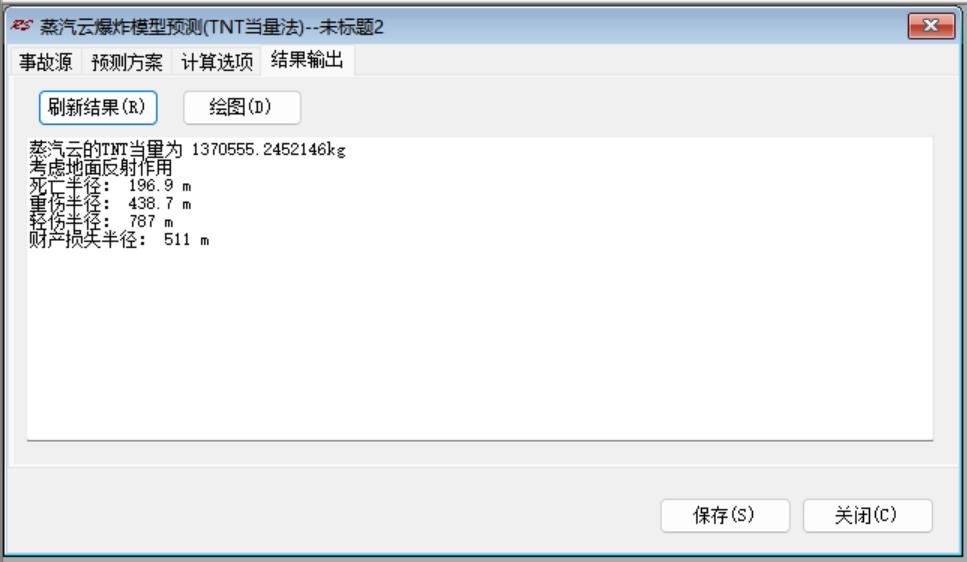Save the results with 保存(S)

pos(724,515)
